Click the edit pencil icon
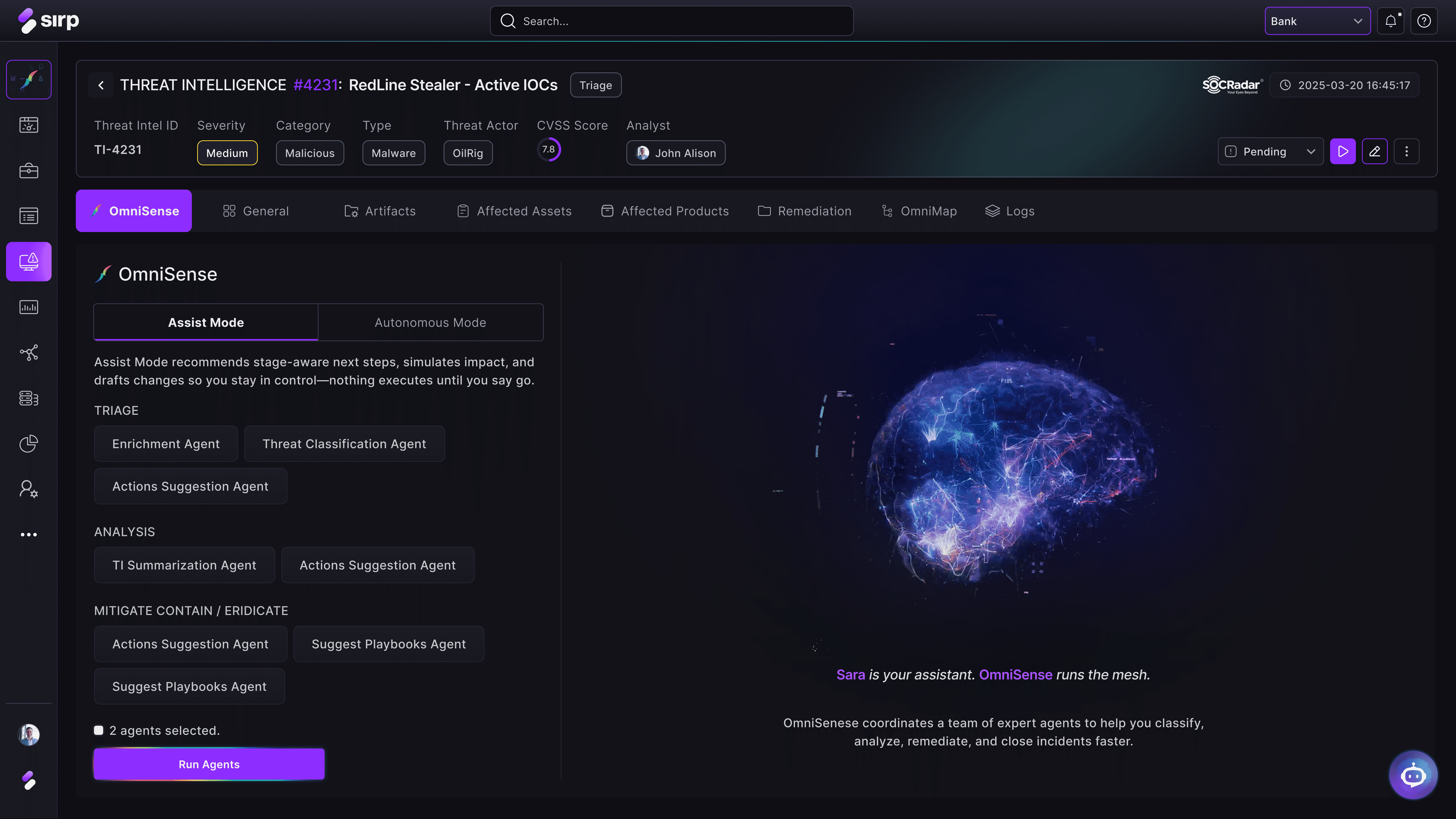Screen dimensions: 1456x819 tap(1375, 151)
